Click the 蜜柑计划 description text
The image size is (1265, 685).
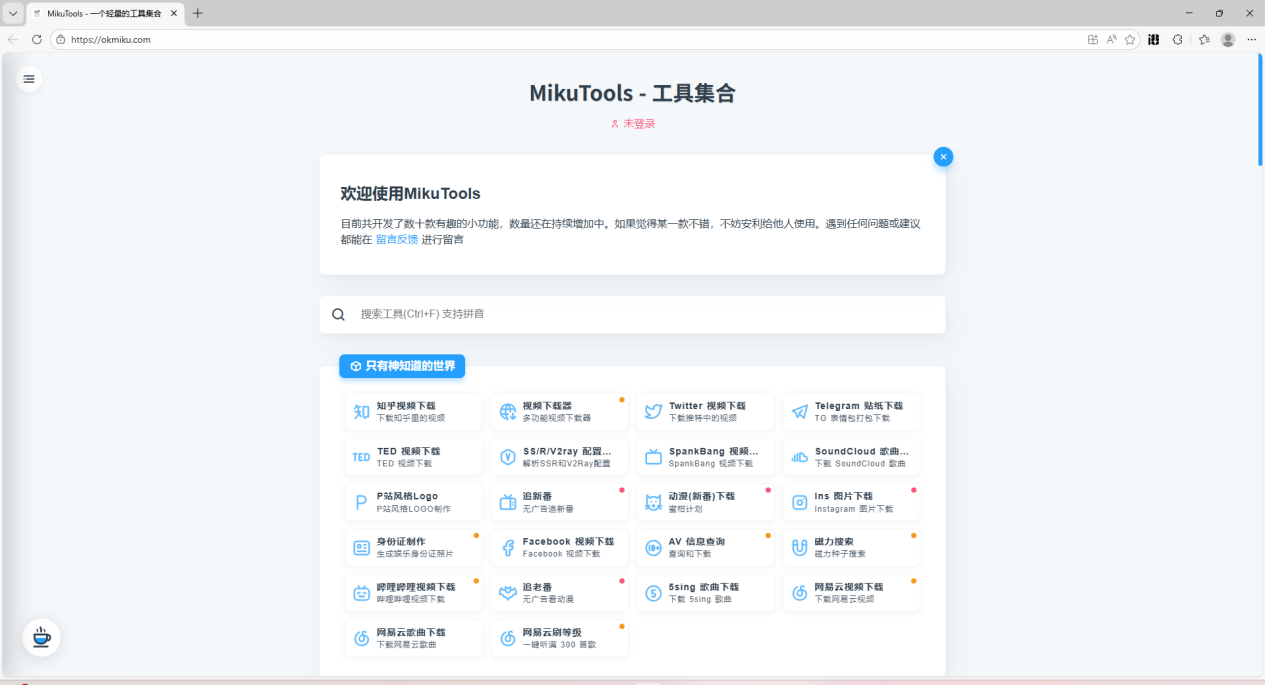point(685,509)
